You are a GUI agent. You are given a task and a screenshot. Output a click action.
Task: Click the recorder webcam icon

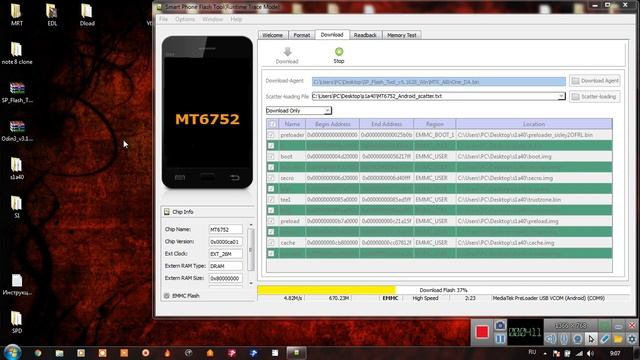tap(578, 339)
